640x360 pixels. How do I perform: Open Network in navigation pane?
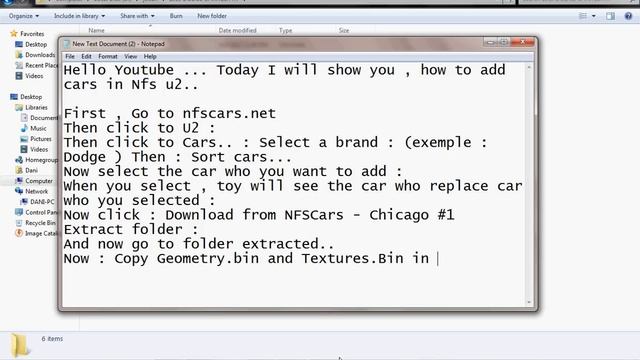pos(36,191)
